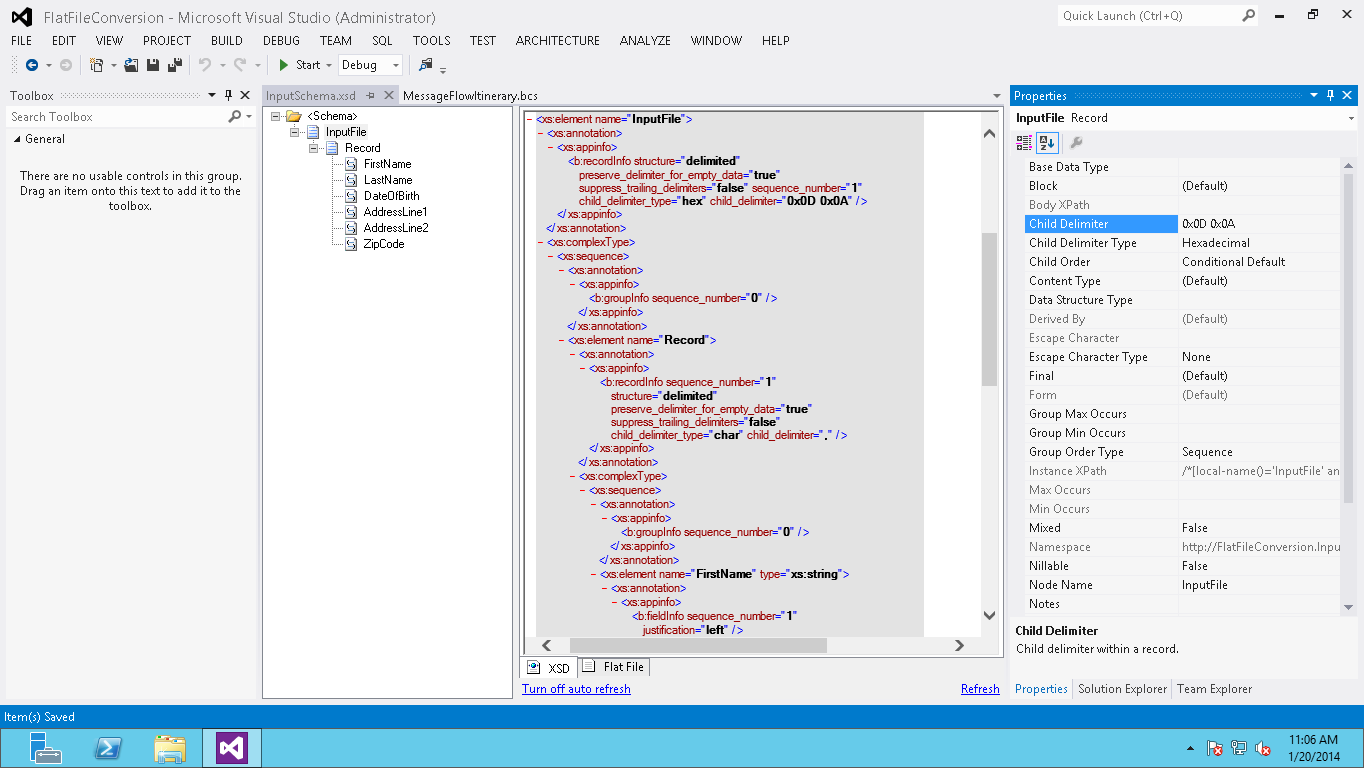The image size is (1364, 768).
Task: Open the BUILD menu
Action: [227, 41]
